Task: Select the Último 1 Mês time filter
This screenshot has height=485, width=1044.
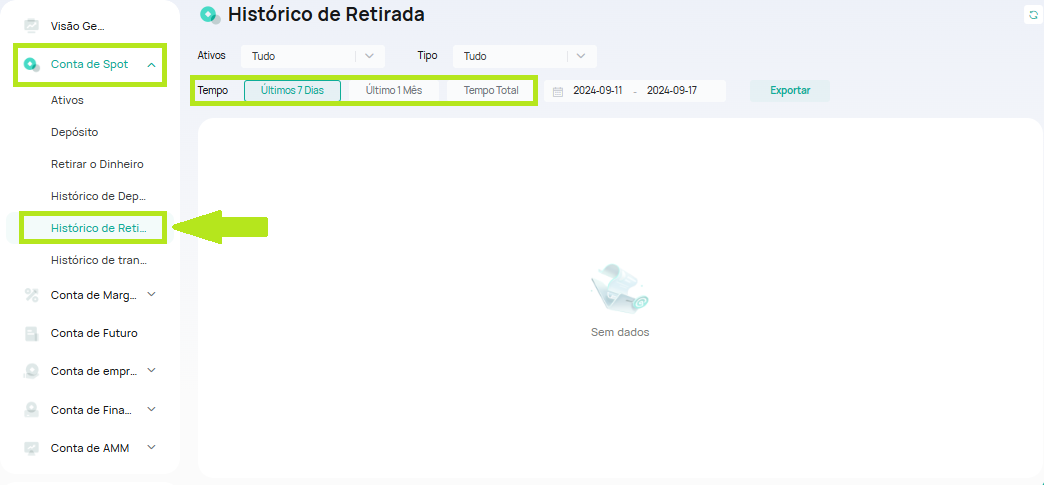Action: click(x=393, y=91)
